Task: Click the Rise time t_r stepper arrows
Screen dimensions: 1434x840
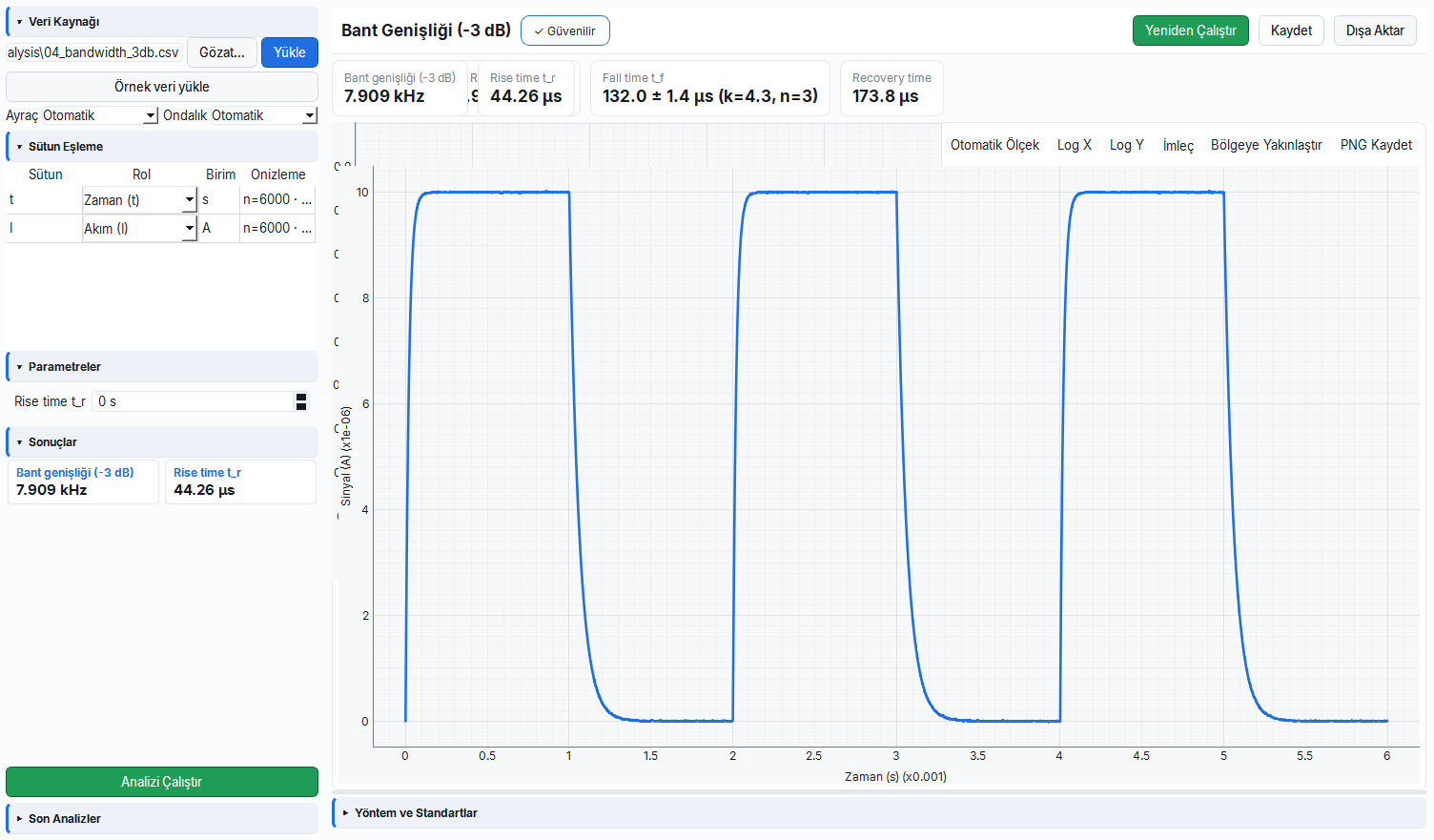Action: tap(301, 401)
